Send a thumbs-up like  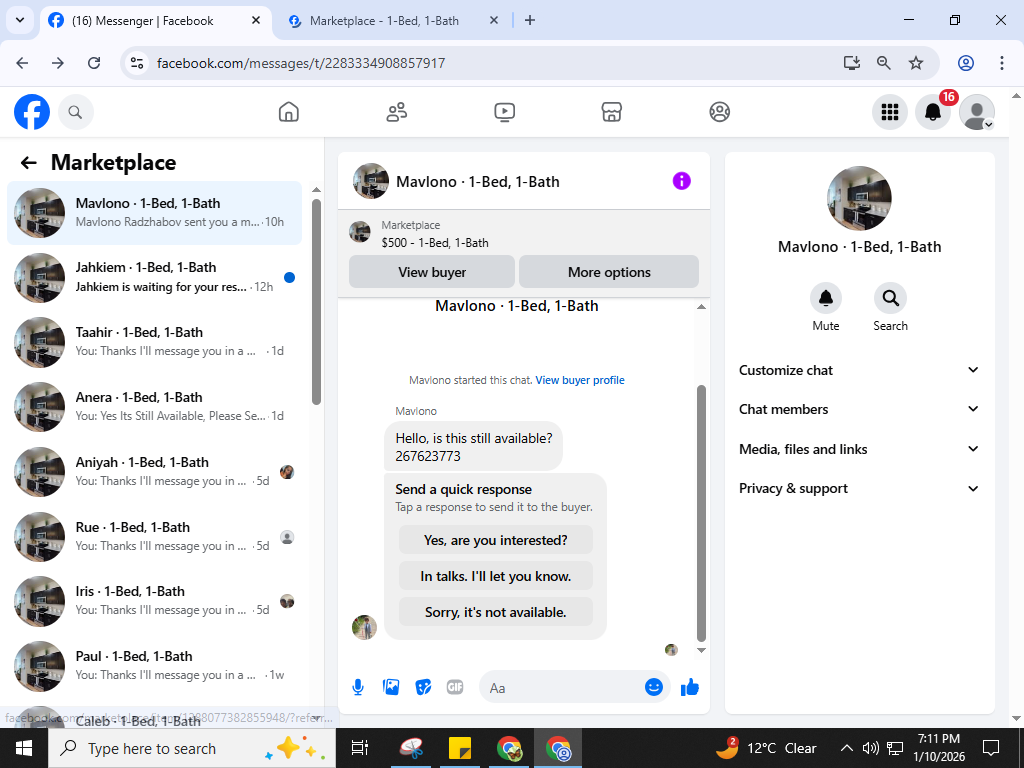pos(690,687)
